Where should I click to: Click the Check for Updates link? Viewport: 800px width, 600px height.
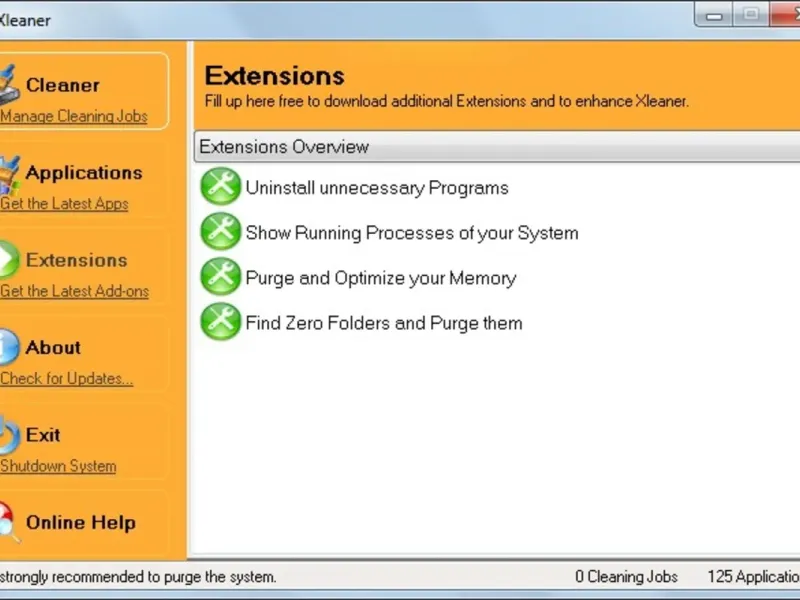pos(67,379)
